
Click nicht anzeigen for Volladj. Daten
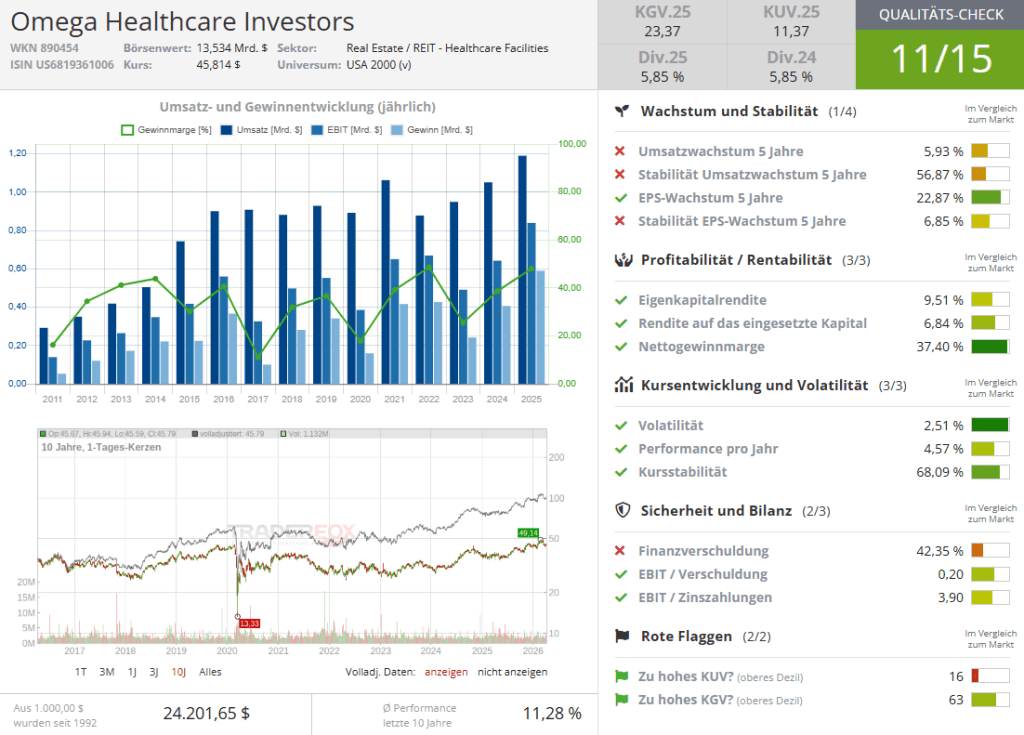click(512, 672)
